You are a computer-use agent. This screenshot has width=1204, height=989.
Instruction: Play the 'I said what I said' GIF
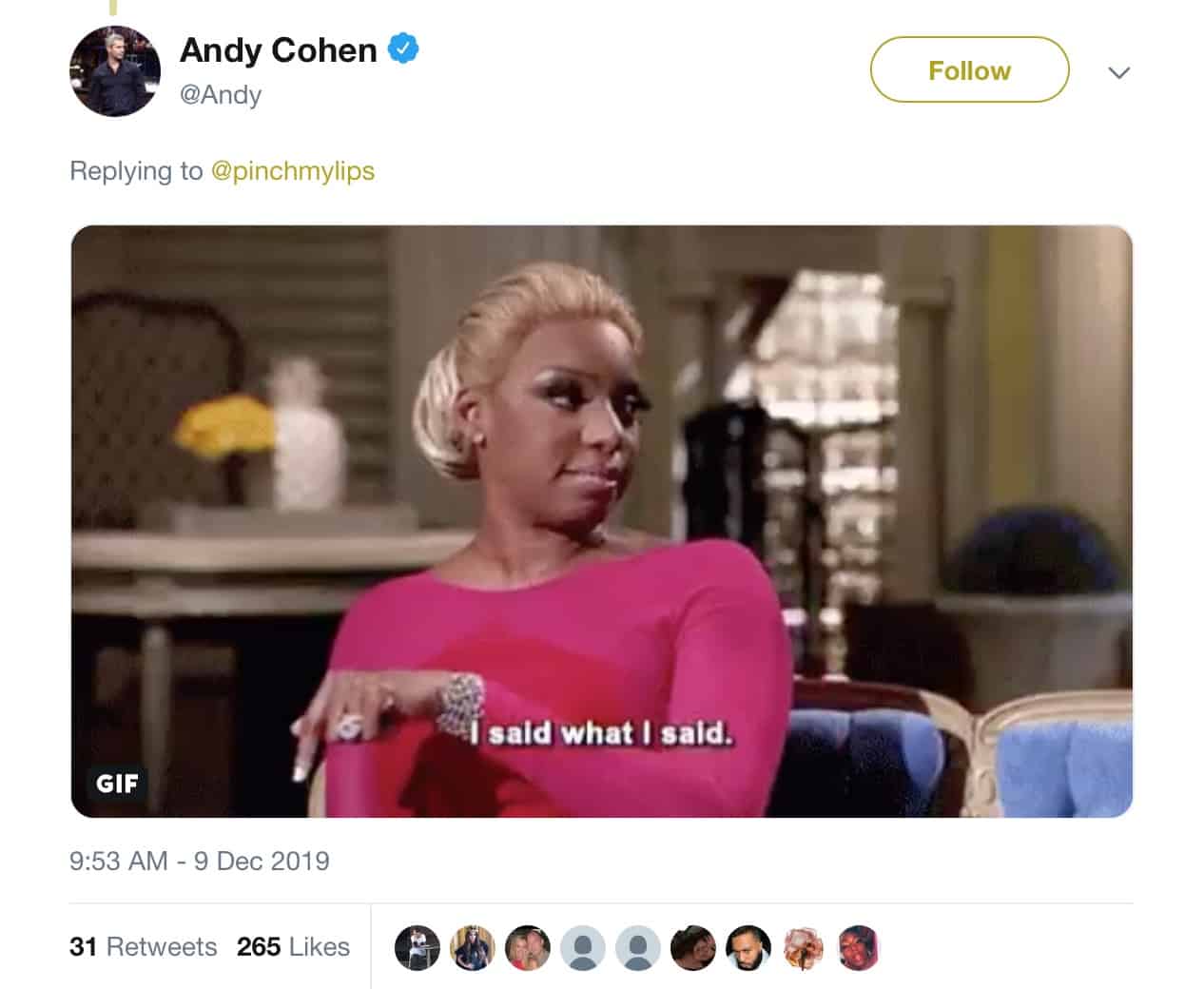pos(601,521)
